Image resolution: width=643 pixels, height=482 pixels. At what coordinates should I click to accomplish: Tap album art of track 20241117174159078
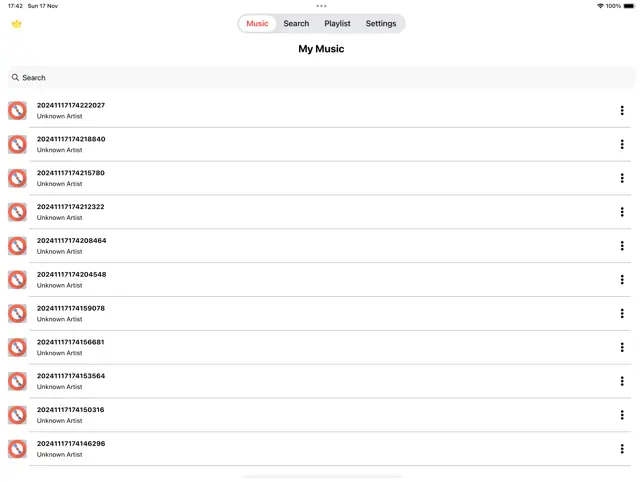tap(17, 313)
